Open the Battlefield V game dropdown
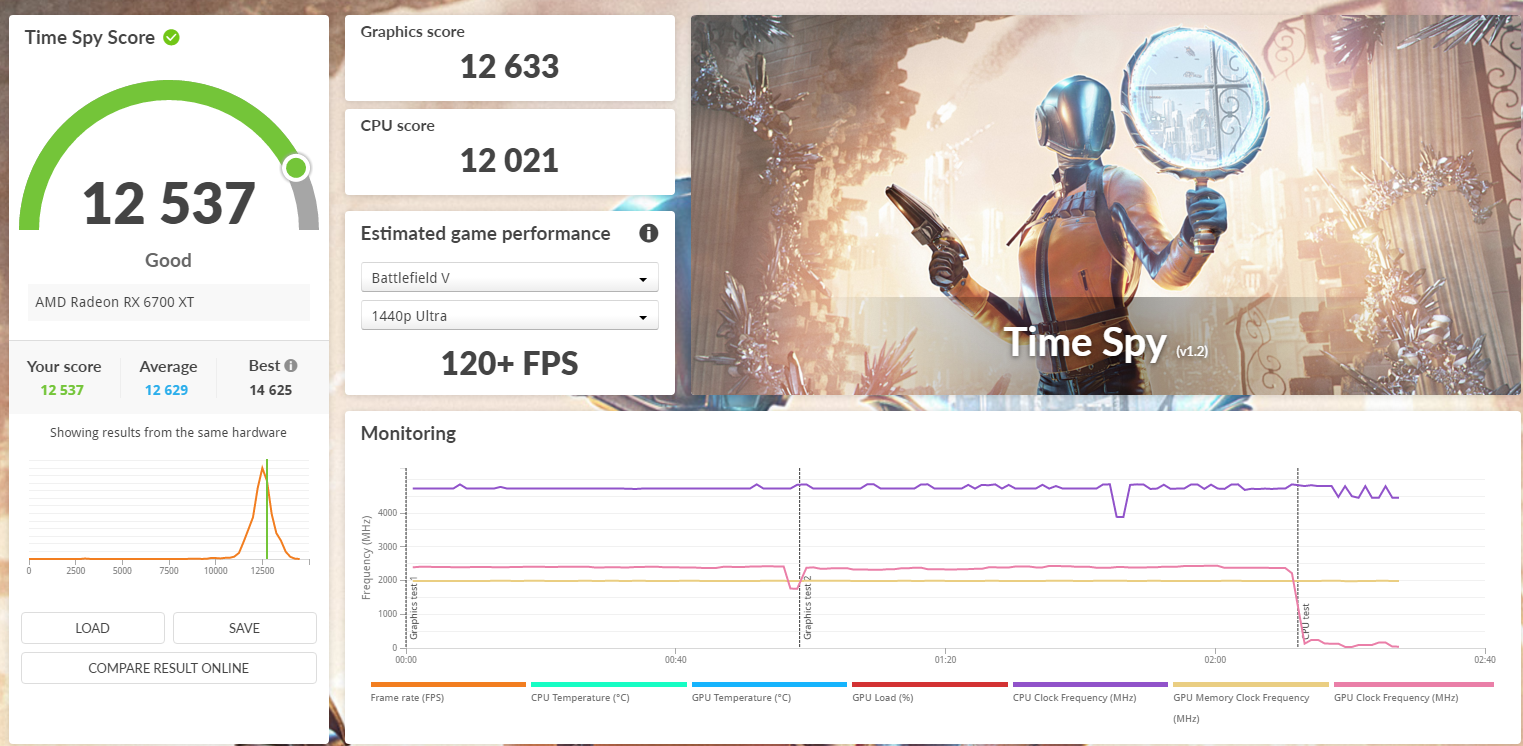 pos(509,277)
